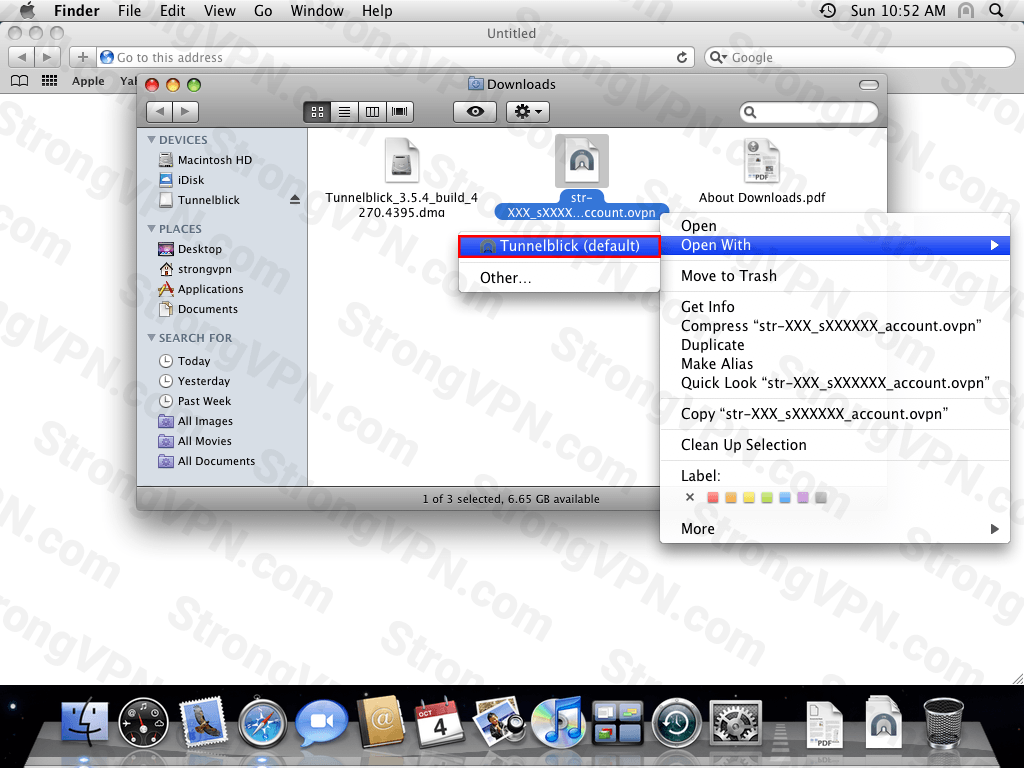Image resolution: width=1024 pixels, height=768 pixels.
Task: Expand the More submenu arrow
Action: pos(994,529)
